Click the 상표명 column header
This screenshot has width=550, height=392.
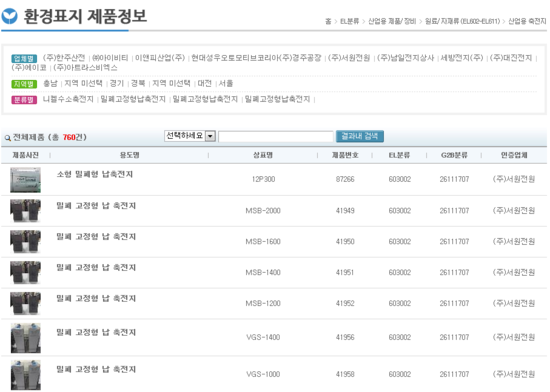pos(263,155)
